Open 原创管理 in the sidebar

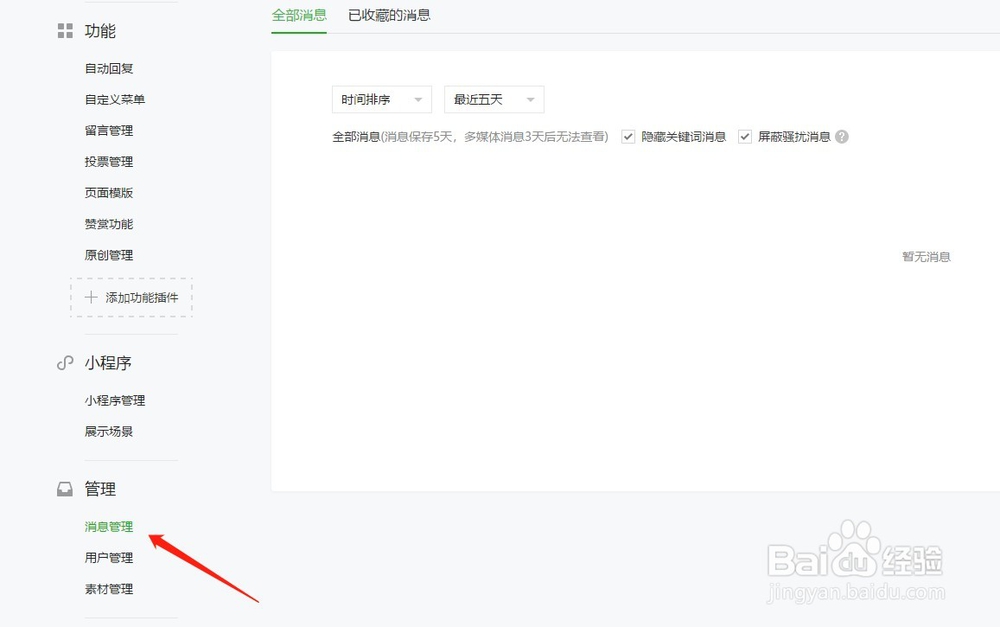[109, 255]
